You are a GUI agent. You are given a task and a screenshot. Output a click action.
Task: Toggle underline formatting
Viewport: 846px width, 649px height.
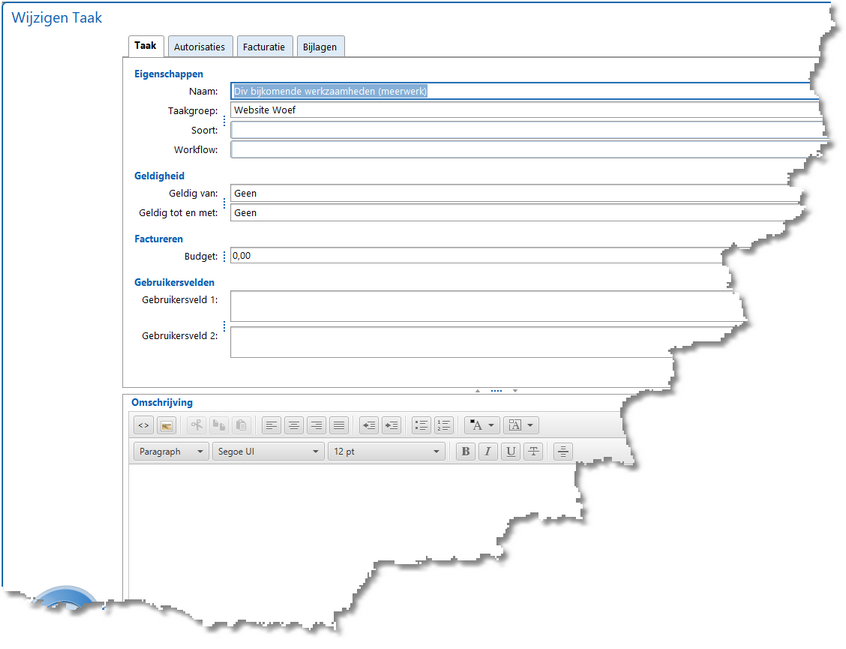[511, 451]
